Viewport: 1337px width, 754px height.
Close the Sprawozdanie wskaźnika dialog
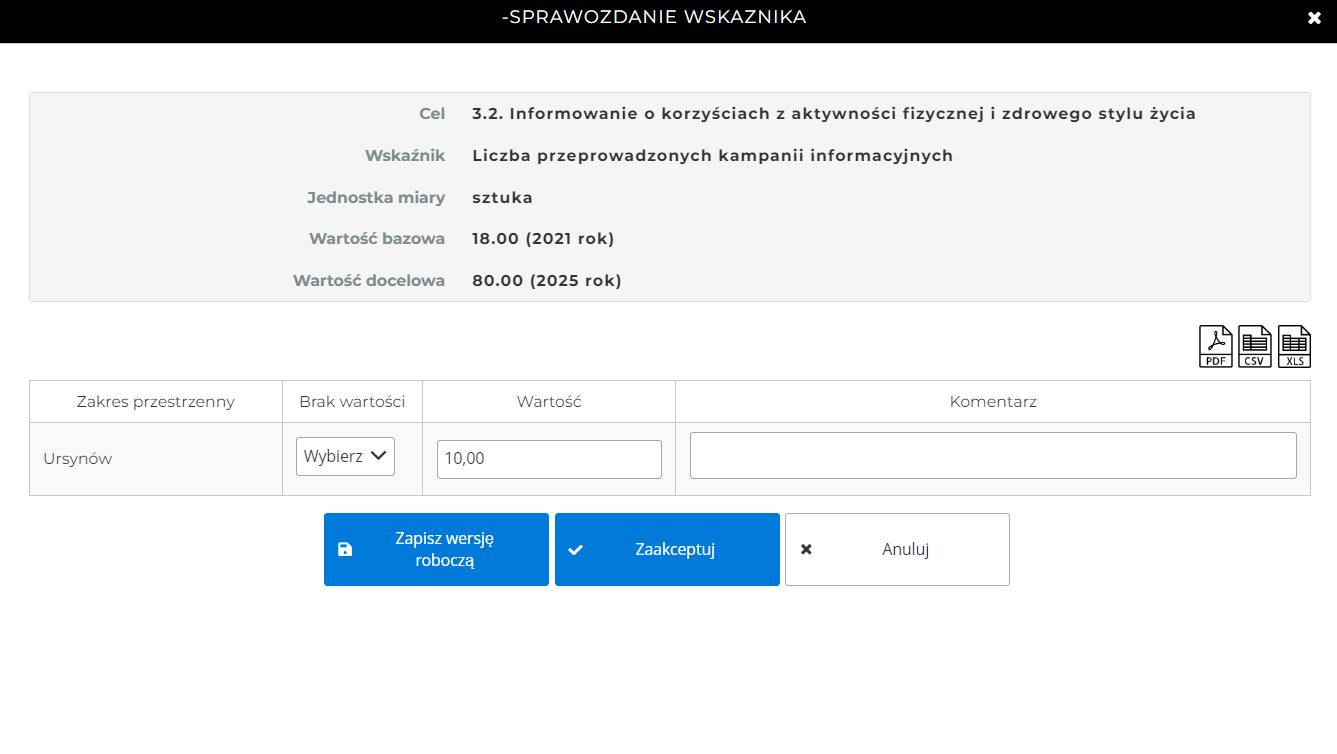pyautogui.click(x=1314, y=18)
